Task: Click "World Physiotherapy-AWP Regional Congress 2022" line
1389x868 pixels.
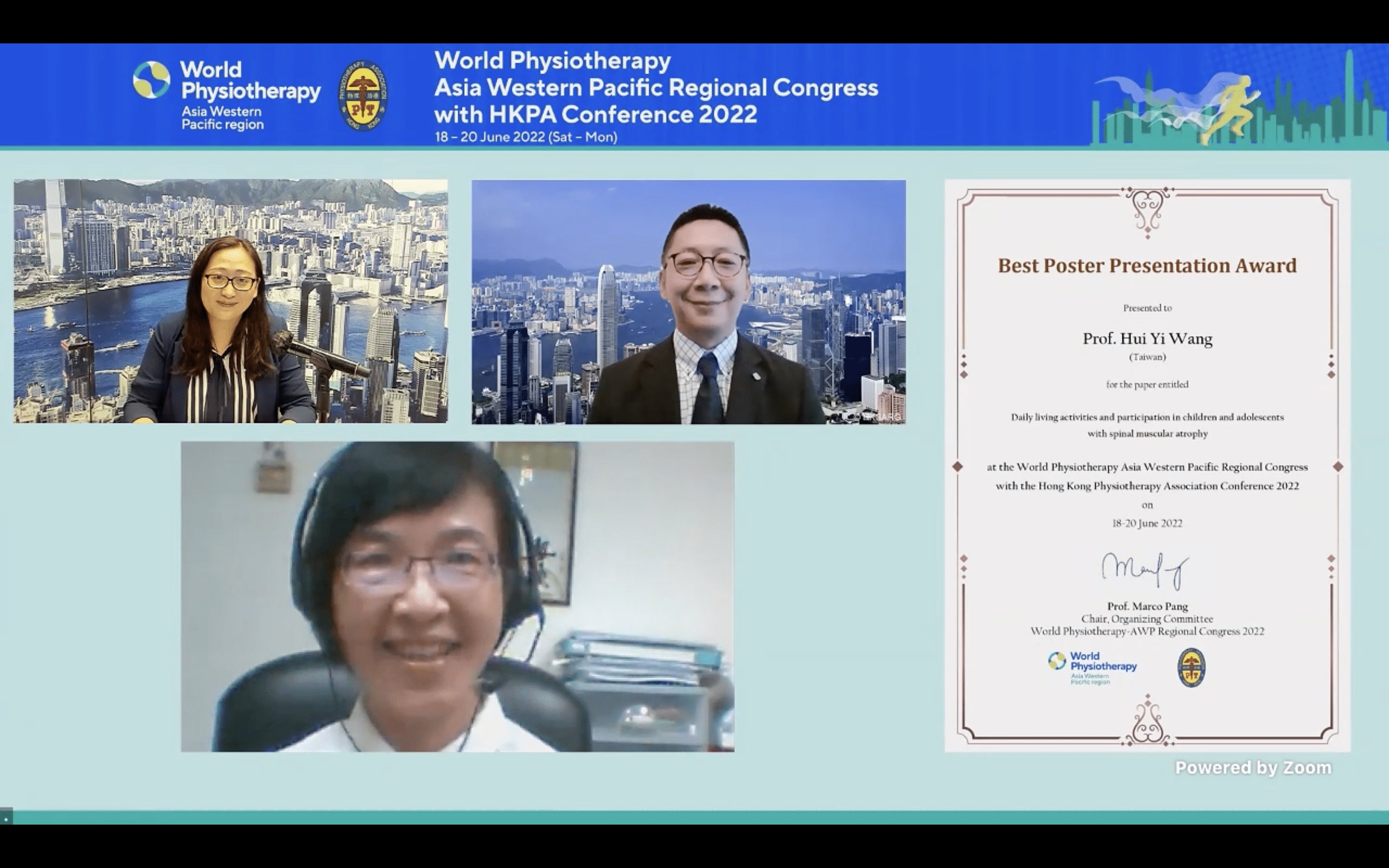Action: pos(1147,632)
